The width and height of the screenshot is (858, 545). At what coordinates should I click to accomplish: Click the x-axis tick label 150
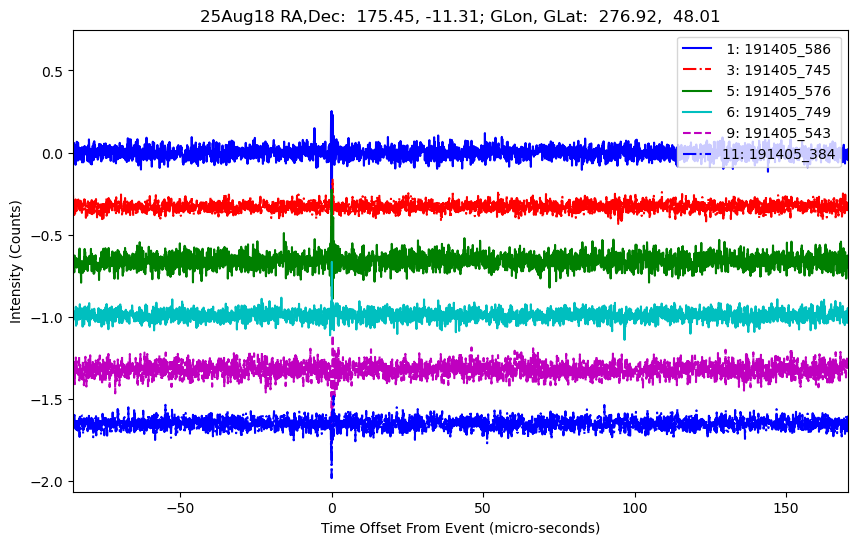[x=786, y=506]
